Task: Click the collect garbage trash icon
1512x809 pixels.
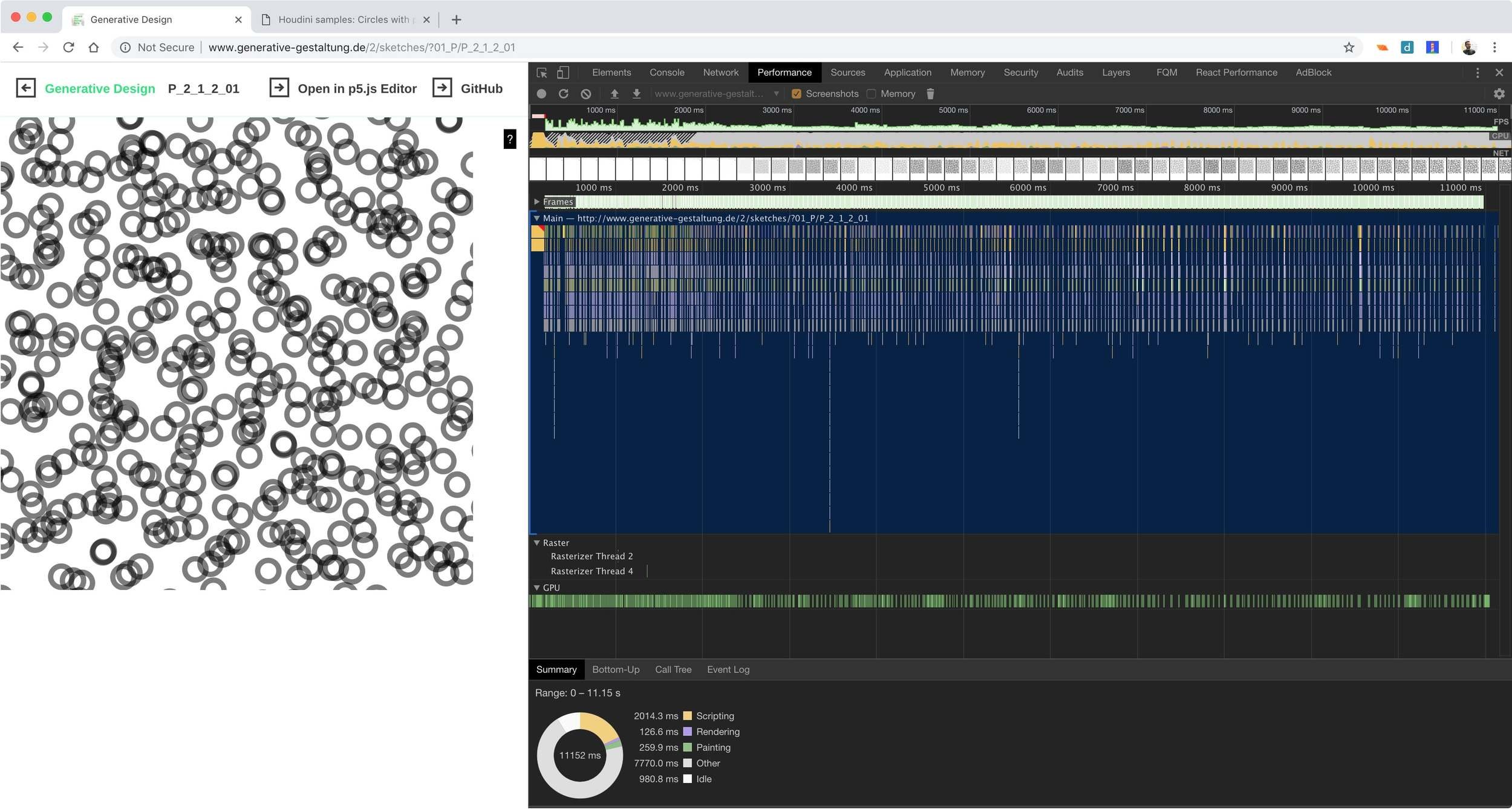Action: tap(930, 94)
